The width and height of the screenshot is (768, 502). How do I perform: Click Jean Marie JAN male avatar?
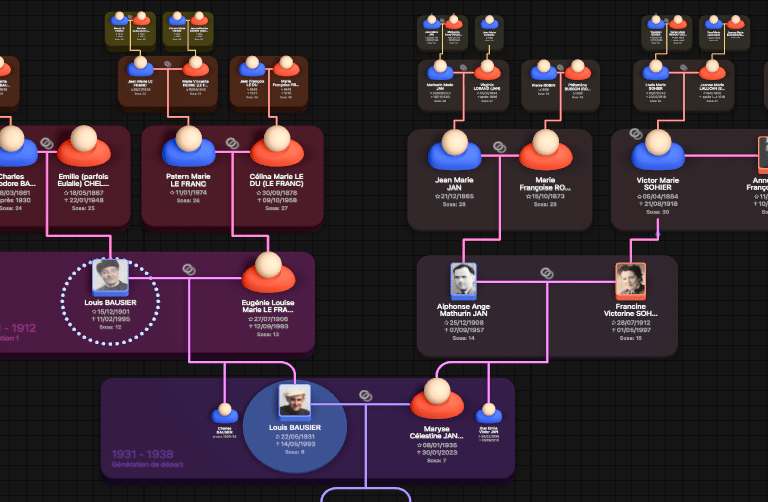tap(455, 150)
